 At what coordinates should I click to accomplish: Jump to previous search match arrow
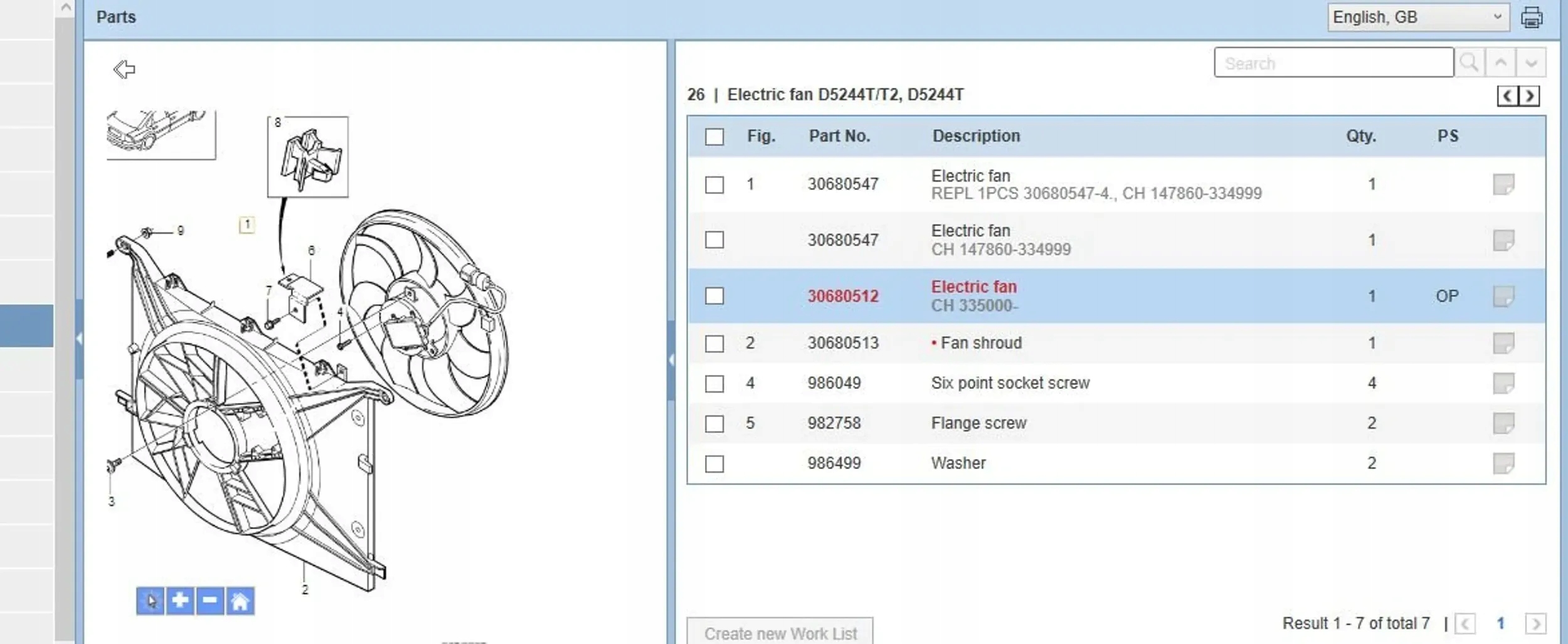click(x=1501, y=63)
